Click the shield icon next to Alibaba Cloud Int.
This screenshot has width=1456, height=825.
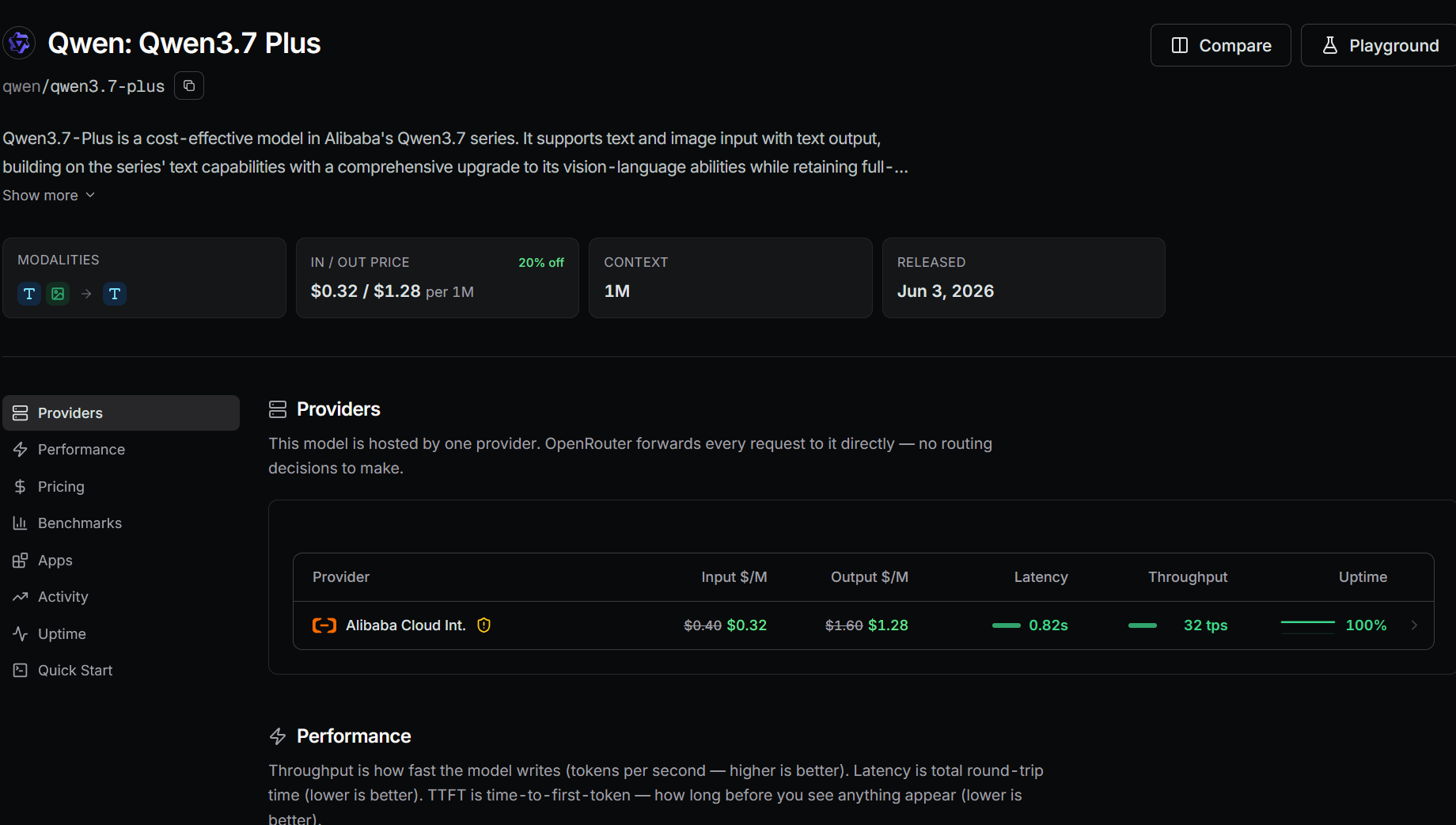click(484, 625)
